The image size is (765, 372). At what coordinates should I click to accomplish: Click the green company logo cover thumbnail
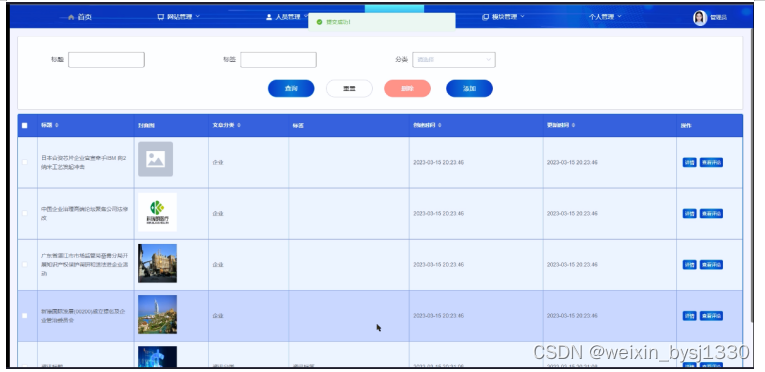pos(157,212)
